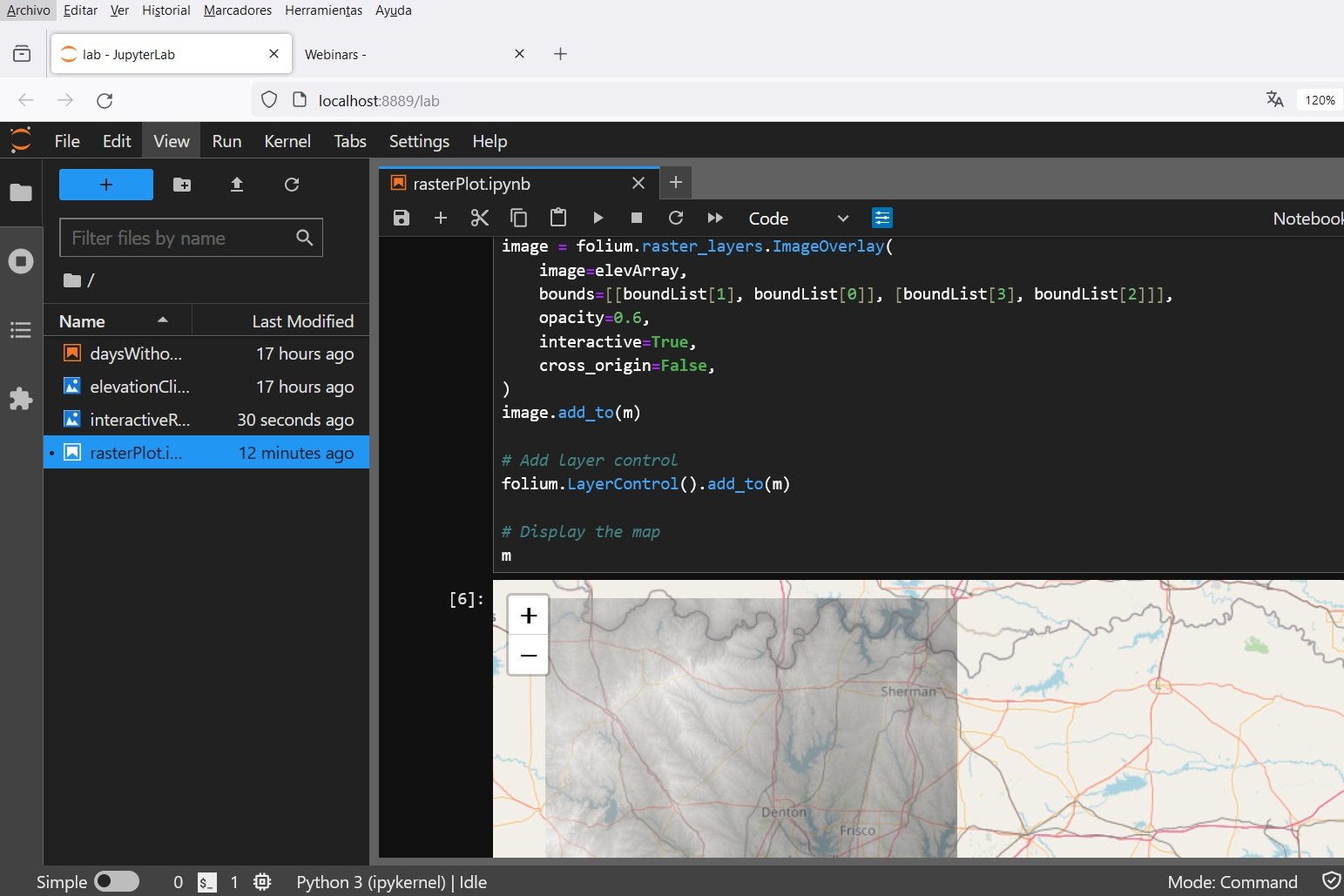Open the Kernel menu
The width and height of the screenshot is (1344, 896).
[287, 141]
